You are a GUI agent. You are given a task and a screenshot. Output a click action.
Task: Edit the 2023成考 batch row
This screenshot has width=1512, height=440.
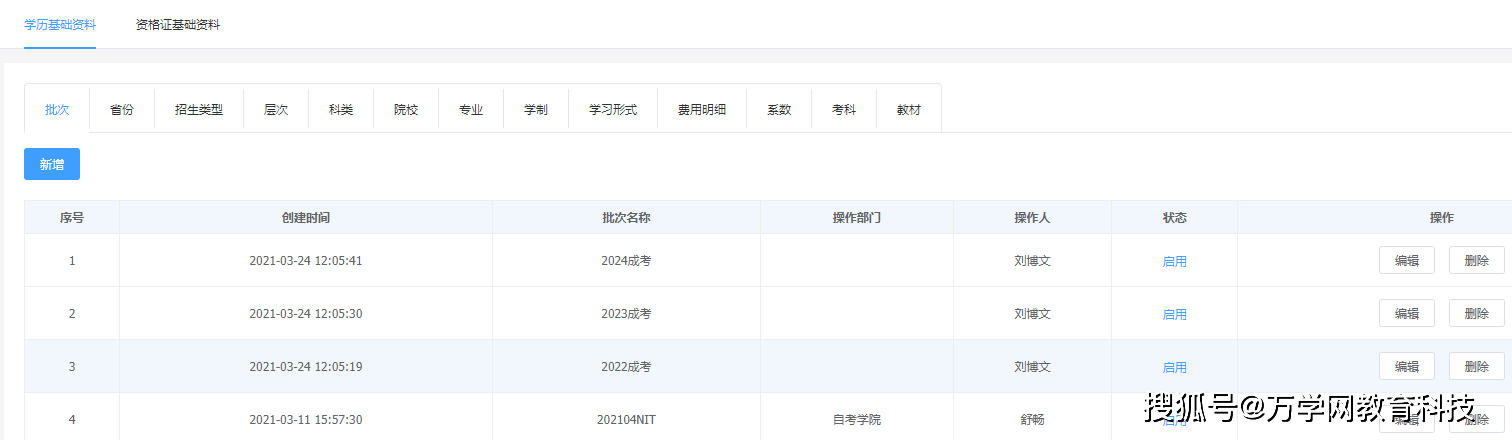pyautogui.click(x=1406, y=313)
